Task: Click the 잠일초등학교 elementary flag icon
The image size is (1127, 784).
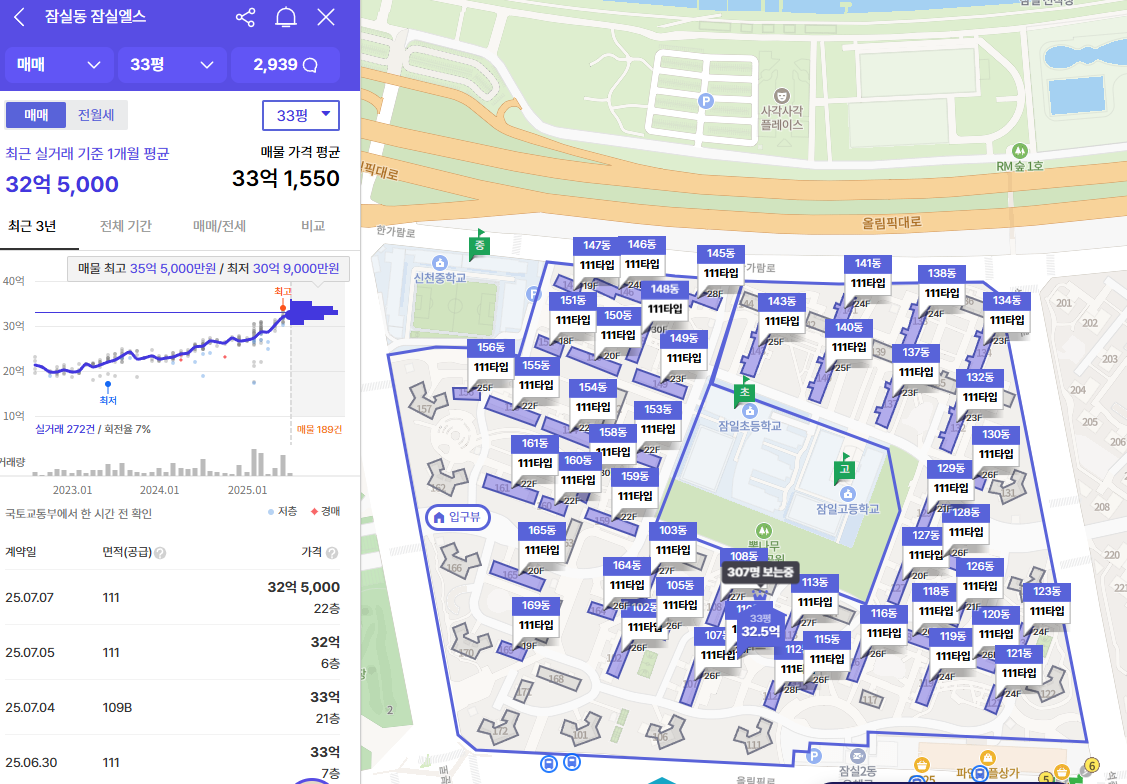Action: pos(744,392)
